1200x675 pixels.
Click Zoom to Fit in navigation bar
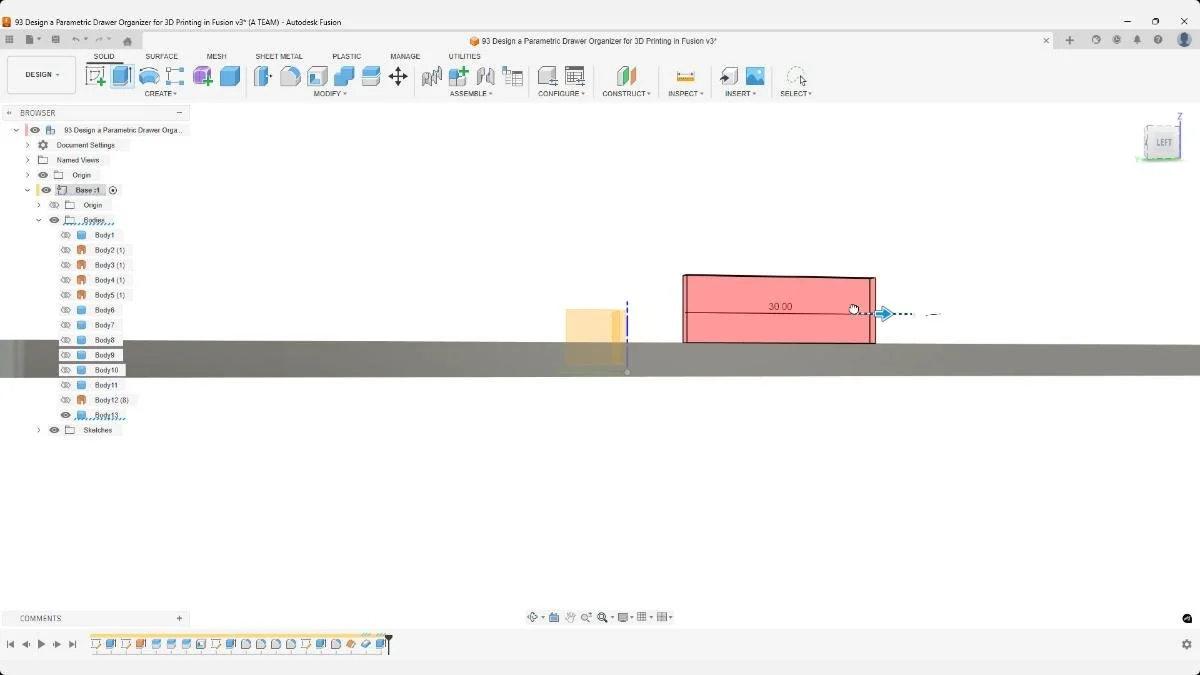[601, 617]
